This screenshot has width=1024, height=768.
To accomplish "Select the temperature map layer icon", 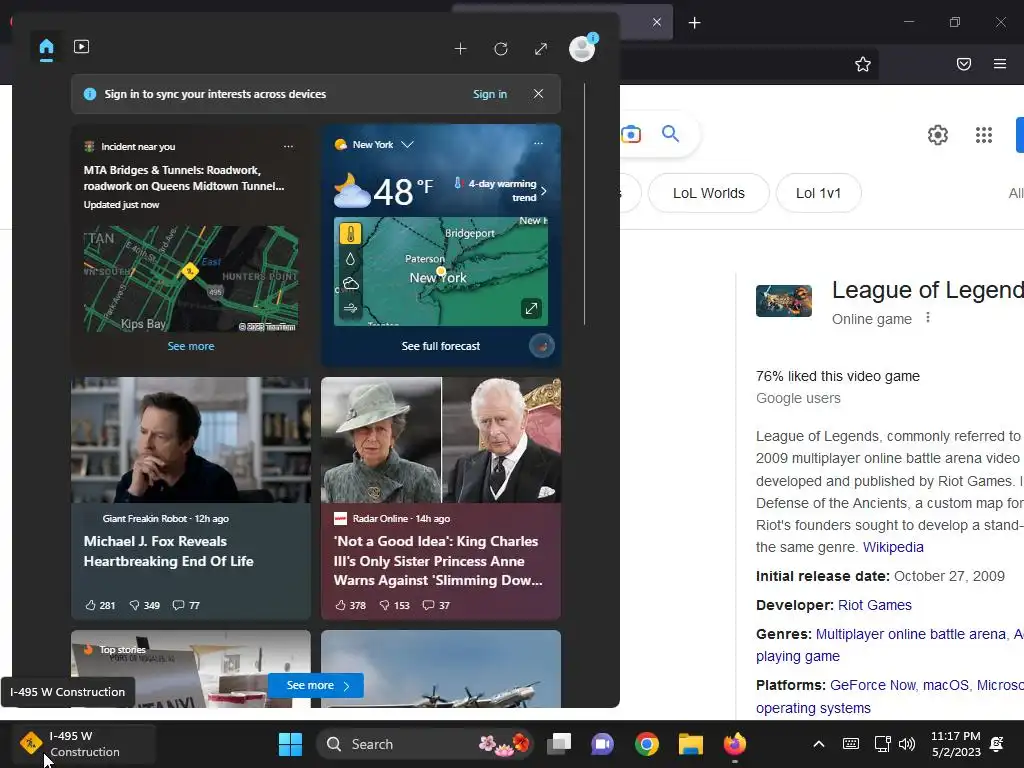I will [x=351, y=234].
